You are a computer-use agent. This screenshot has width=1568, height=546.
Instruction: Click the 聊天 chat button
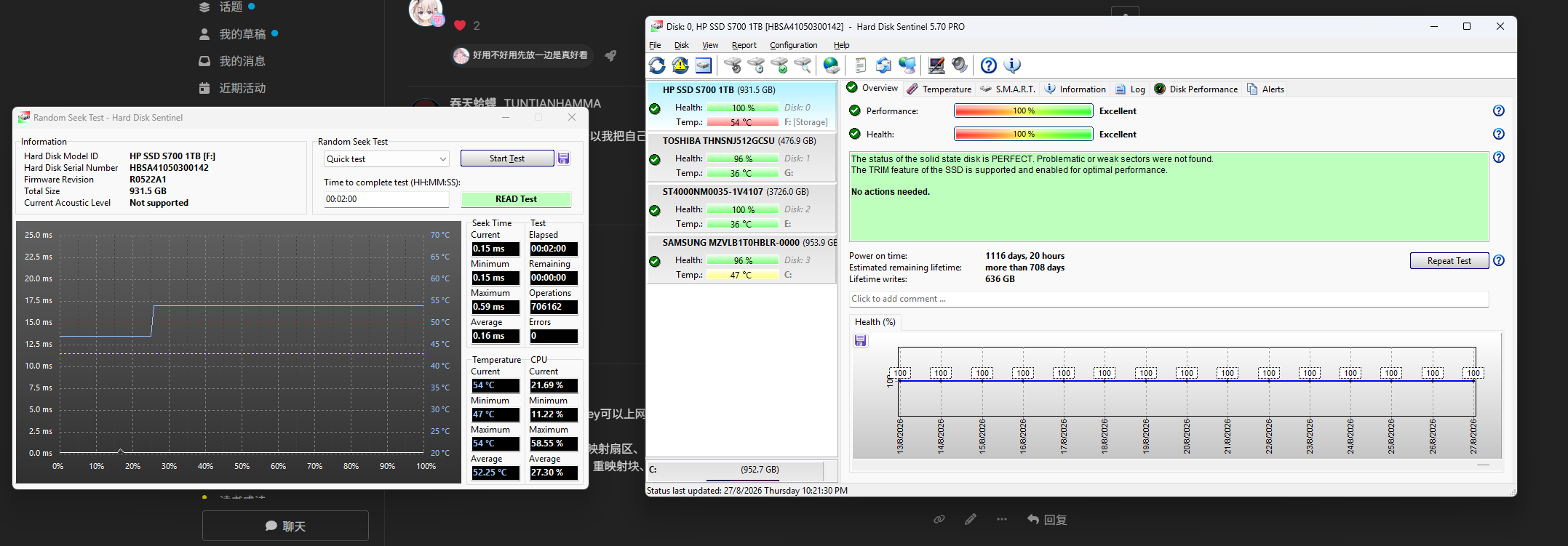coord(285,526)
